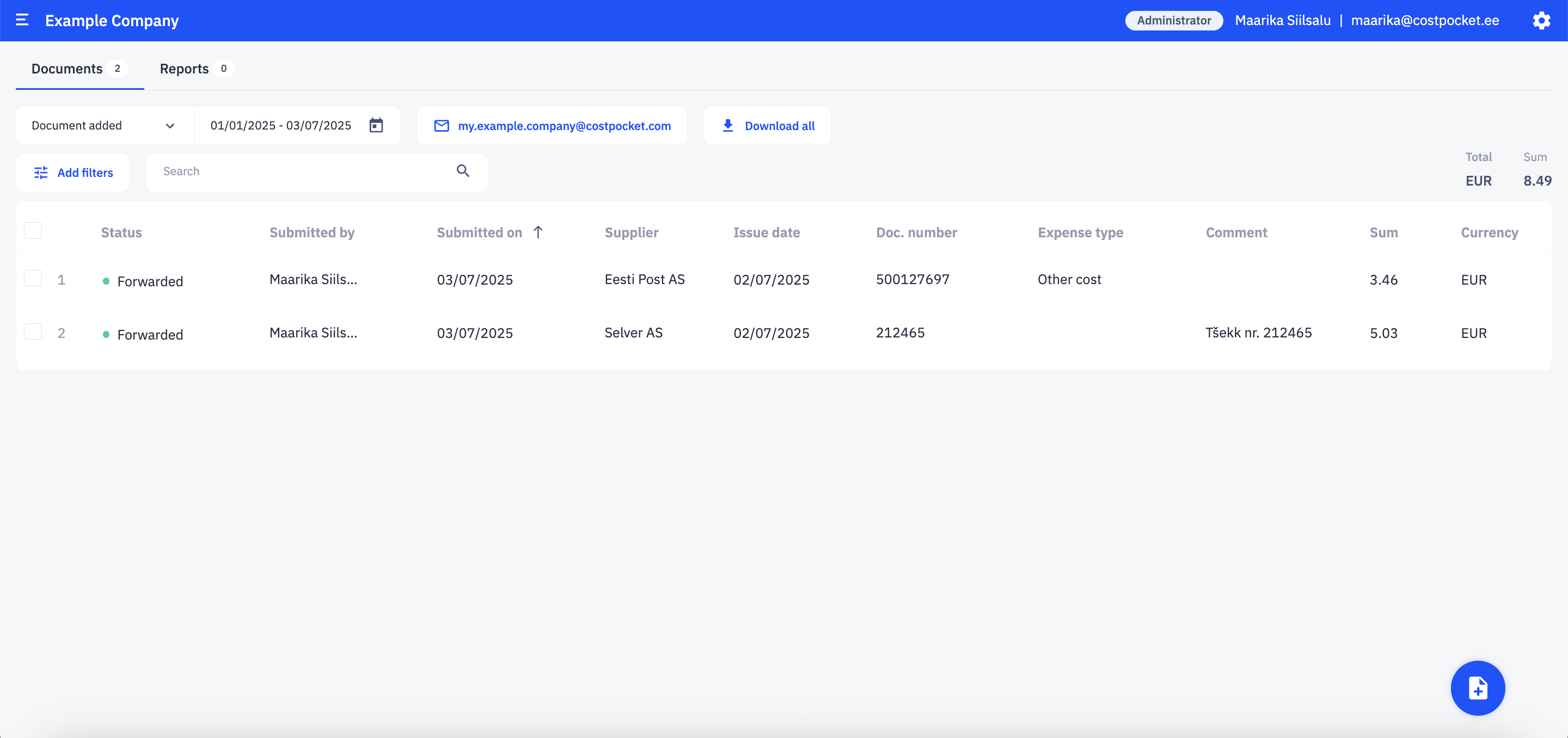1568x738 pixels.
Task: Click the Submitted on sort arrow
Action: (x=538, y=232)
